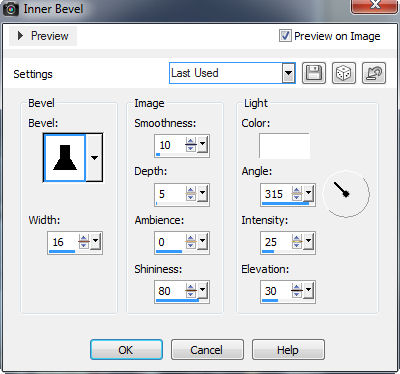
Task: Click the reset to default icon
Action: click(374, 73)
